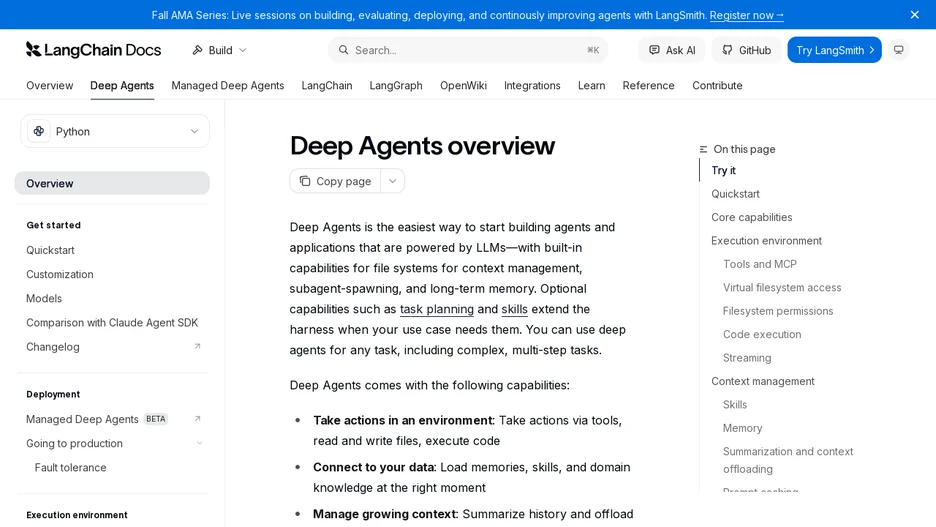Jump to Tools and MCP section
Viewport: 936px width, 527px height.
759,264
